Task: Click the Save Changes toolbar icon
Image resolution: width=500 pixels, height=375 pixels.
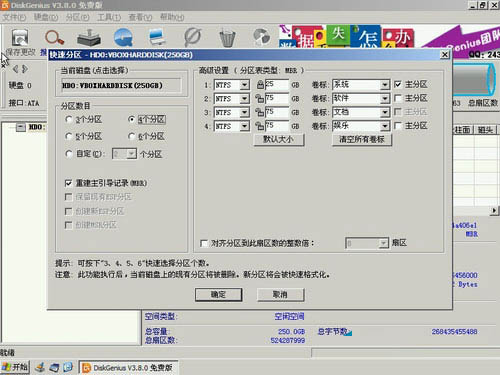Action: click(20, 38)
